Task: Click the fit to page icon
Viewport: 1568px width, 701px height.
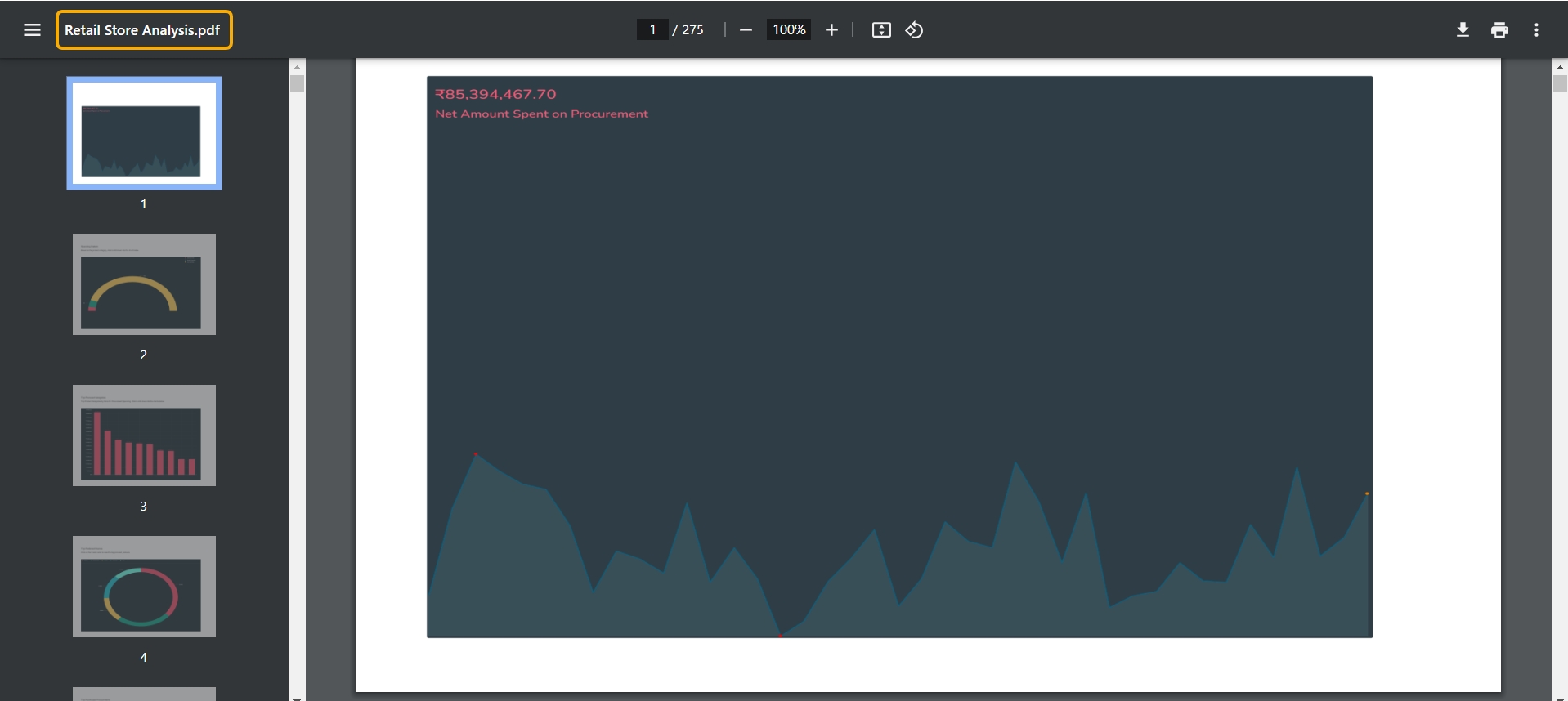Action: click(x=881, y=30)
